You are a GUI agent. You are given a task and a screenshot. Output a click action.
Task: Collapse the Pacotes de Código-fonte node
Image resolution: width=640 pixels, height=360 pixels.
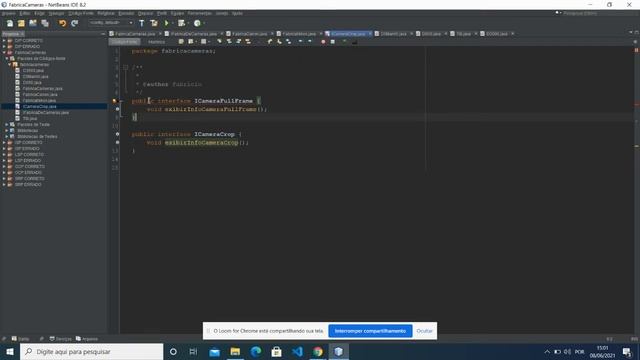(x=7, y=58)
